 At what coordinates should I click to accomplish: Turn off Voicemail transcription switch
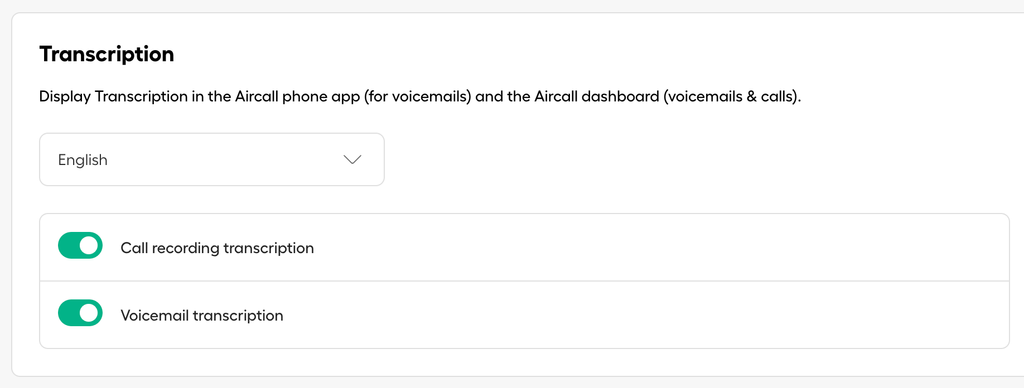pyautogui.click(x=80, y=313)
